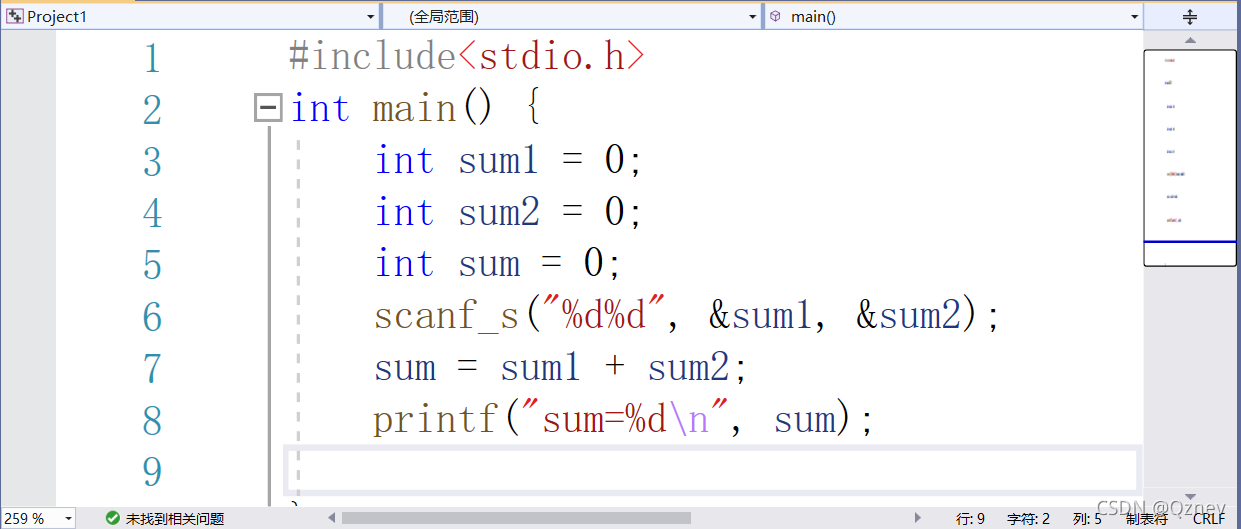Screen dimensions: 1241x529
Task: Open the Project1 project dropdown
Action: click(x=371, y=17)
